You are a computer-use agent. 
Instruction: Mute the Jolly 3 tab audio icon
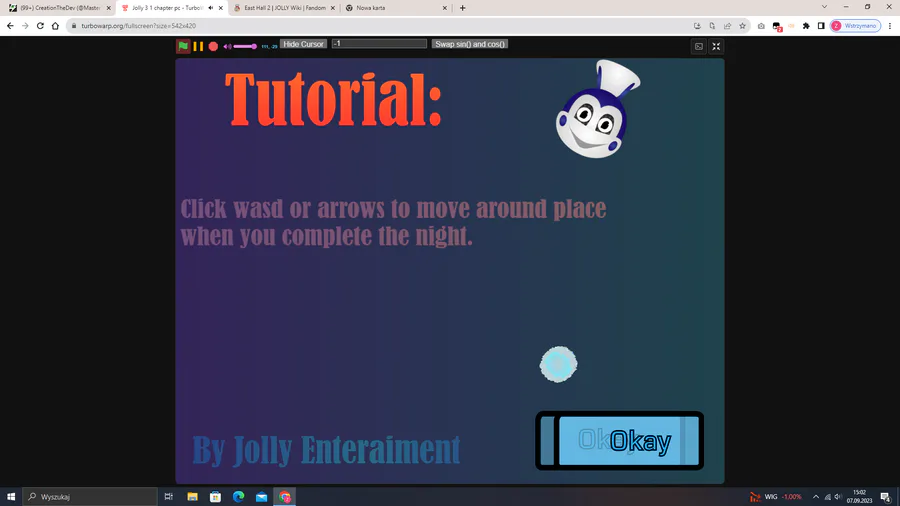point(211,8)
